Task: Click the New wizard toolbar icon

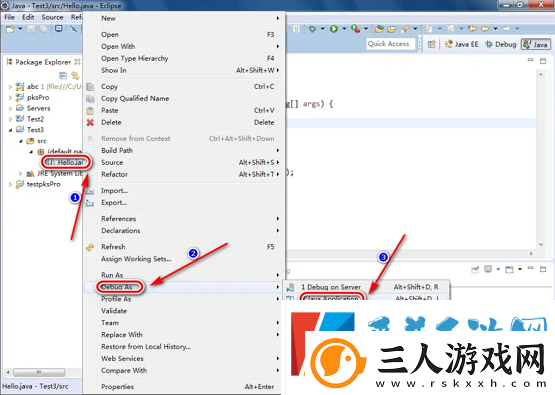Action: pos(10,29)
